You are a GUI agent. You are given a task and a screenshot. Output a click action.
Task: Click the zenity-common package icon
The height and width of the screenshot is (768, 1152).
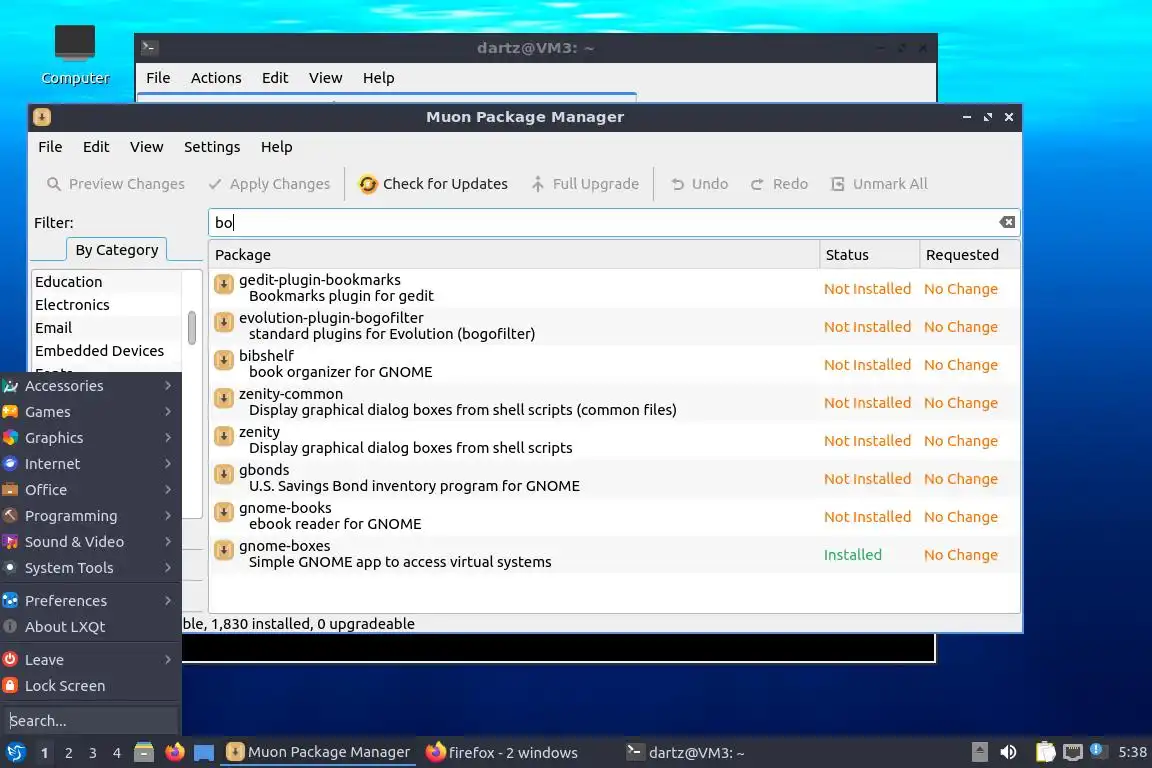(x=224, y=398)
